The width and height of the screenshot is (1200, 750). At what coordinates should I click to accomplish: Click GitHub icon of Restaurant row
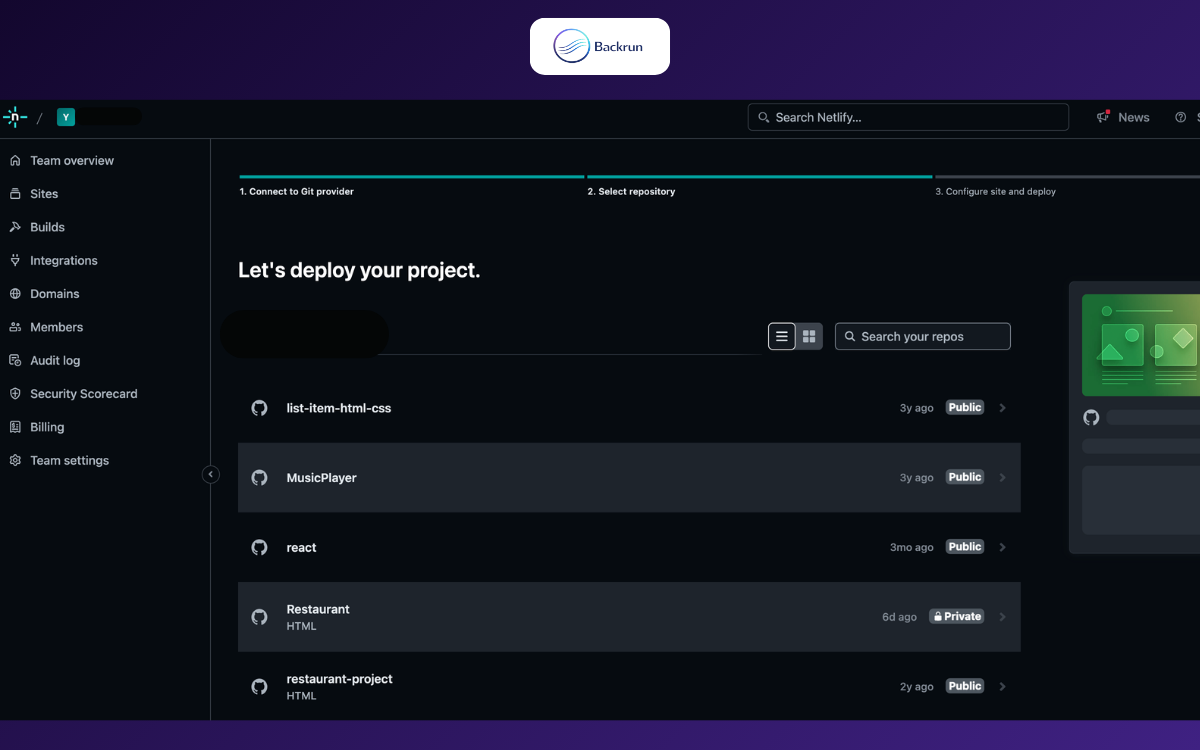pos(259,617)
